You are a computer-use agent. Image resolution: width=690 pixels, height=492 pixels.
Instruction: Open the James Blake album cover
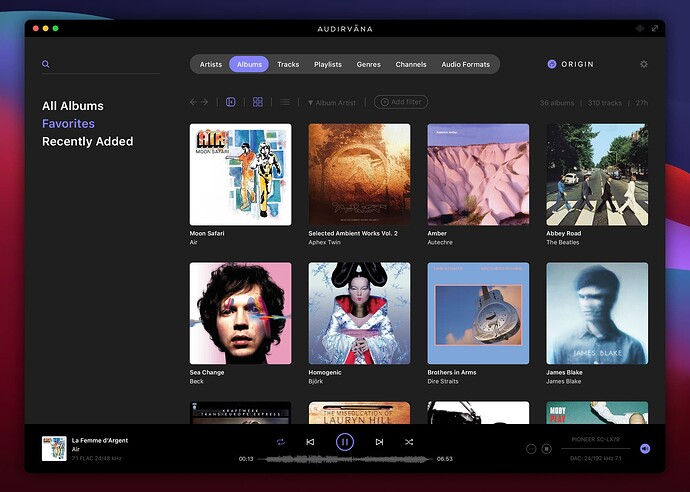point(597,313)
